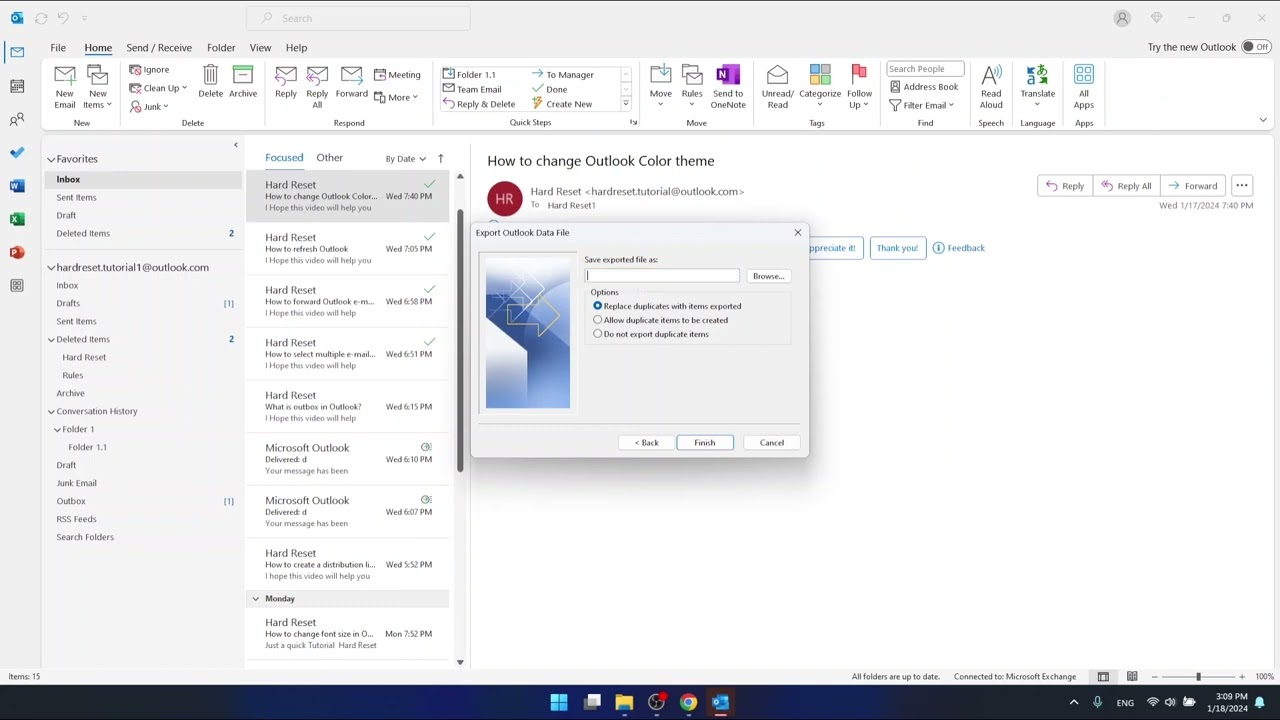Click Feedback link in reading pane
Viewport: 1280px width, 720px height.
pyautogui.click(x=959, y=248)
